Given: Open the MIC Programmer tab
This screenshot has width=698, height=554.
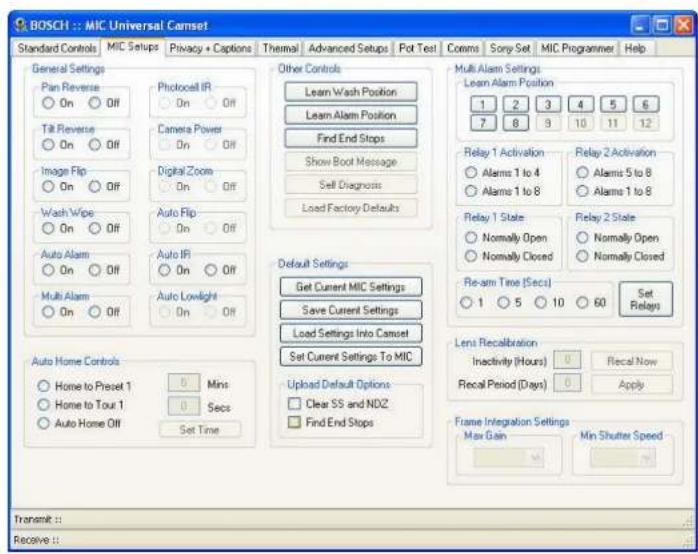Looking at the screenshot, I should (x=577, y=48).
